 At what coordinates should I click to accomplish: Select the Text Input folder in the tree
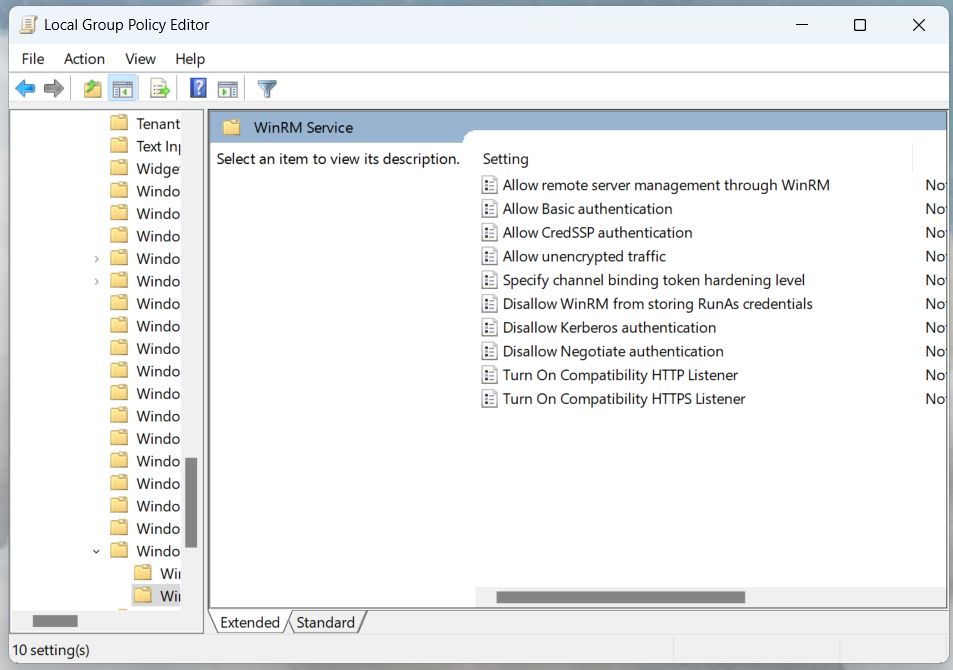[x=157, y=146]
